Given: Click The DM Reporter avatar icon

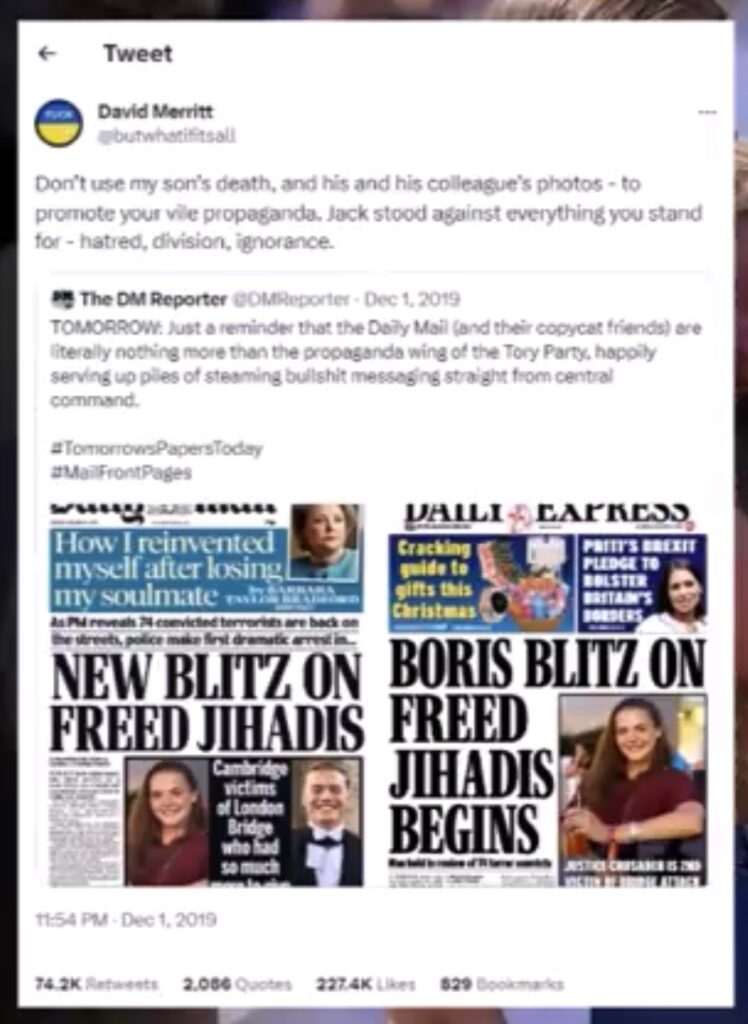Looking at the screenshot, I should (x=63, y=299).
